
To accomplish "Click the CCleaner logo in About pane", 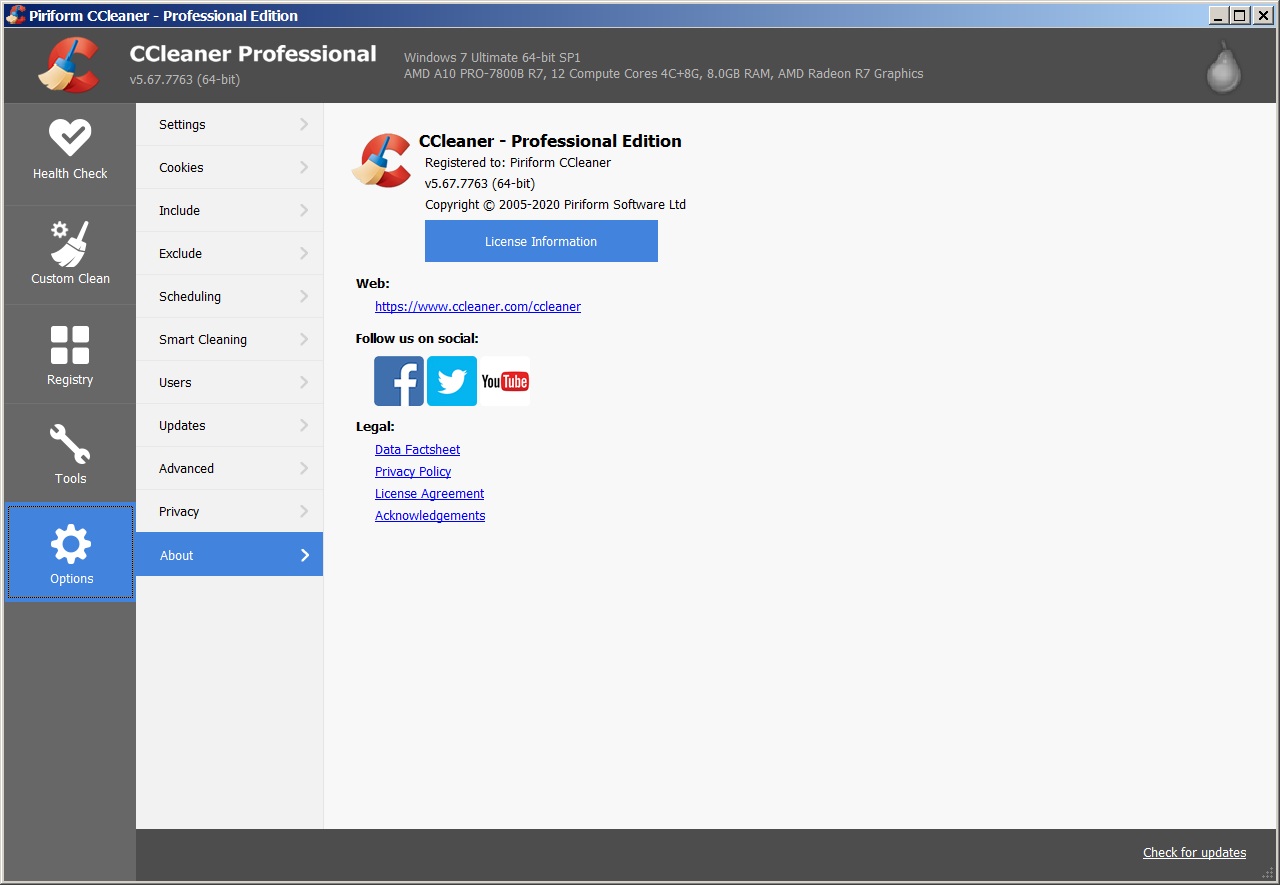I will click(x=381, y=160).
